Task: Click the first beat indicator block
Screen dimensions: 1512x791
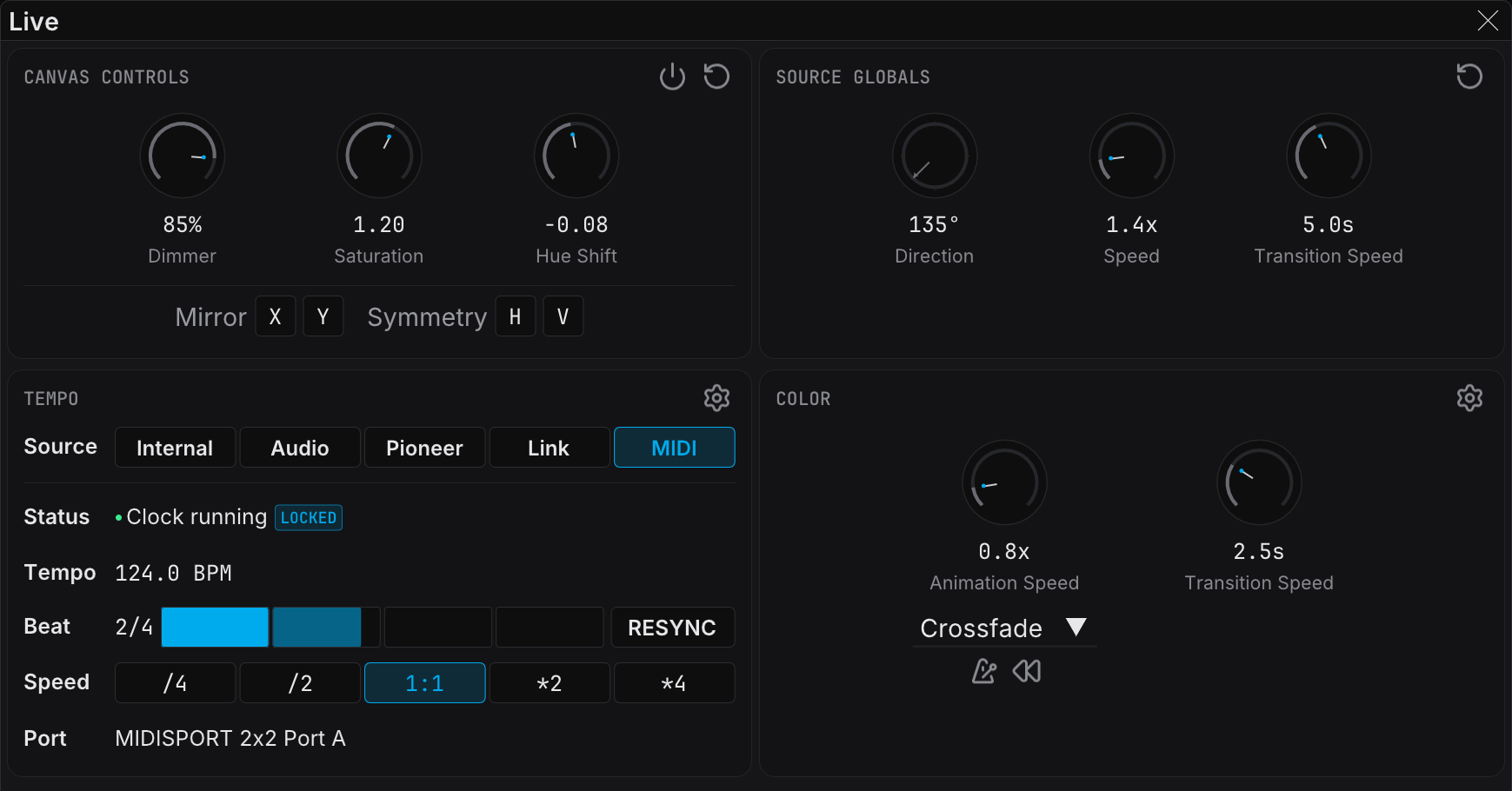Action: [x=215, y=628]
